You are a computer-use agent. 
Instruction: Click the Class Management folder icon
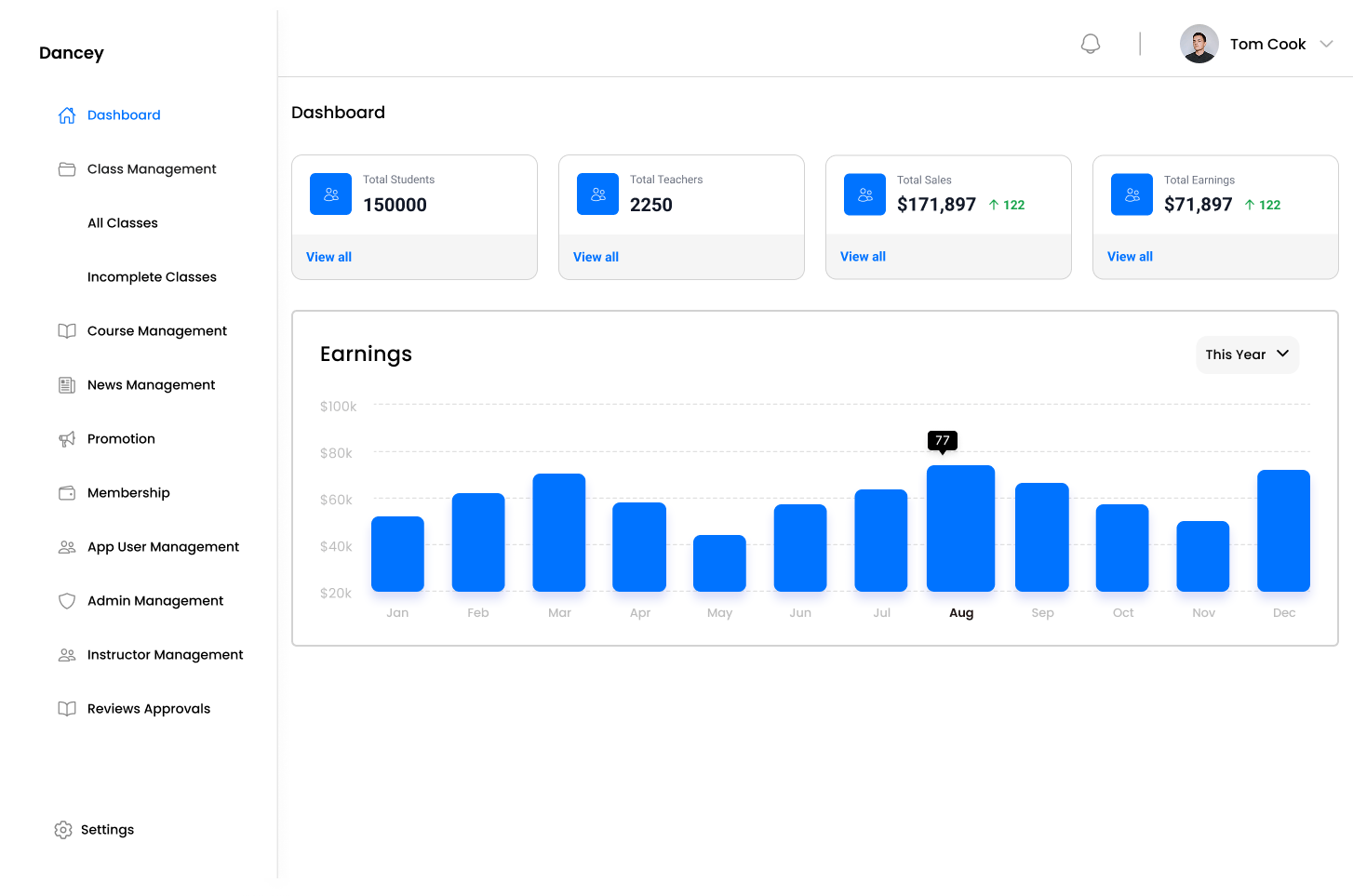(x=66, y=168)
